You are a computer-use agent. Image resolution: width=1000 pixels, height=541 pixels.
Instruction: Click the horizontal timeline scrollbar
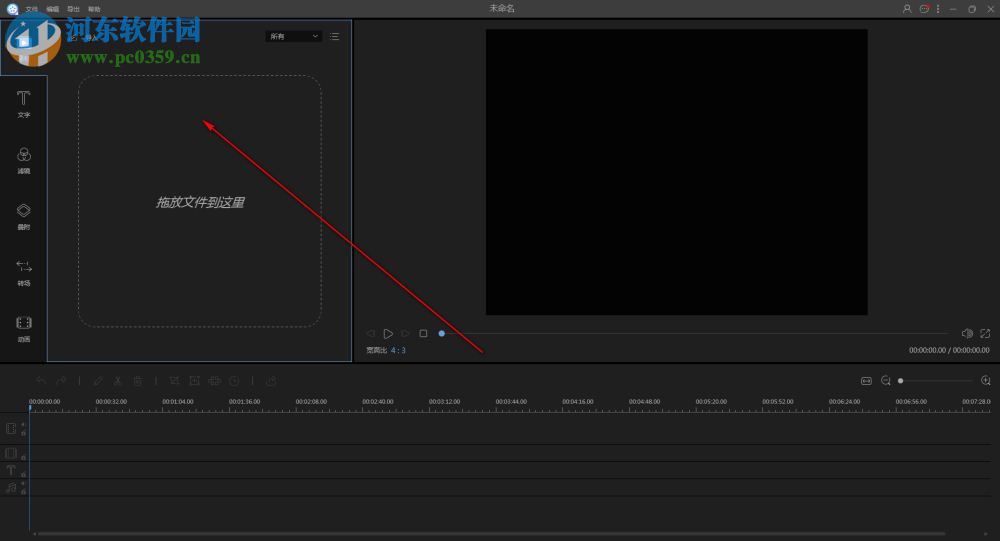(x=491, y=533)
